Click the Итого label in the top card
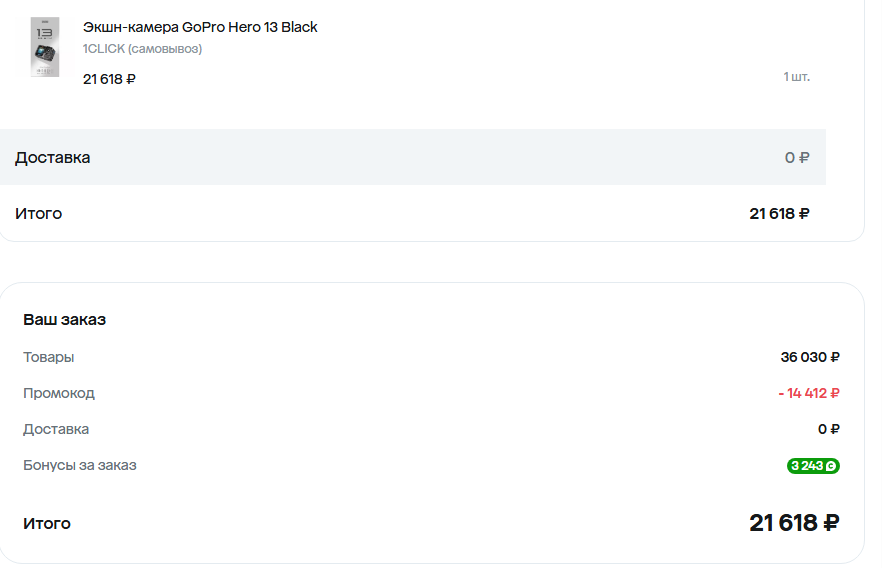Viewport: 882px width, 568px height. coord(38,213)
